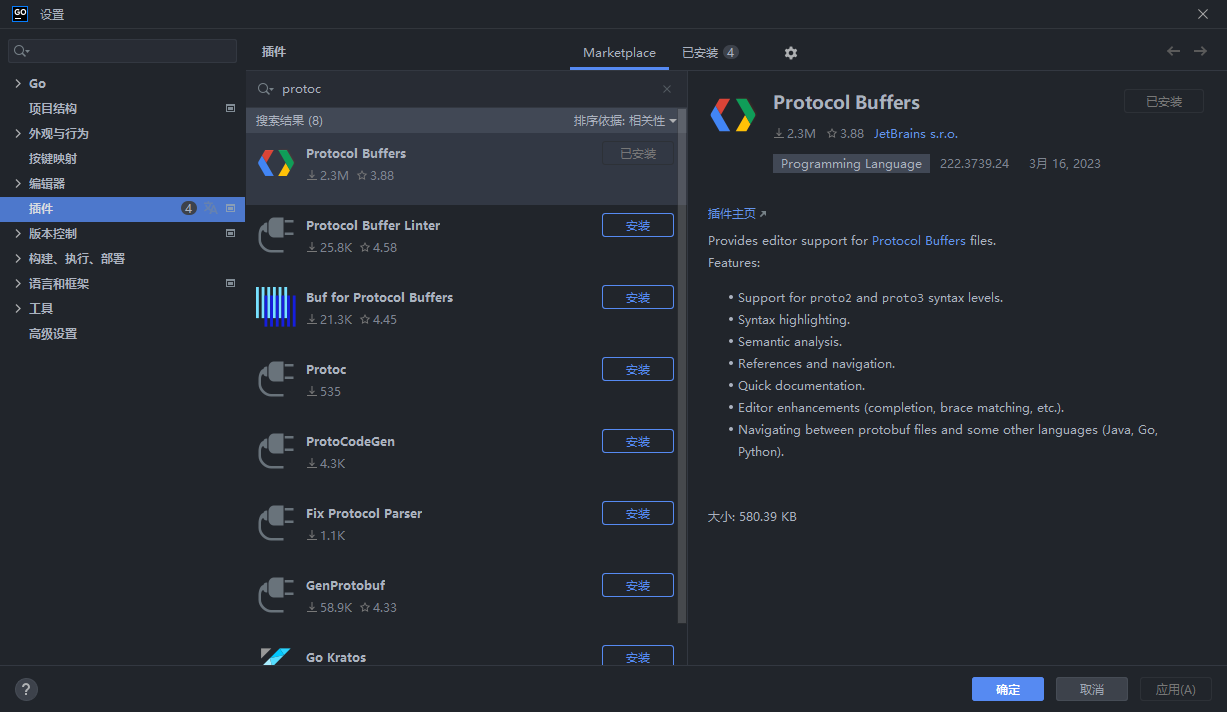1227x712 pixels.
Task: Expand the 编辑器 settings node
Action: [18, 183]
